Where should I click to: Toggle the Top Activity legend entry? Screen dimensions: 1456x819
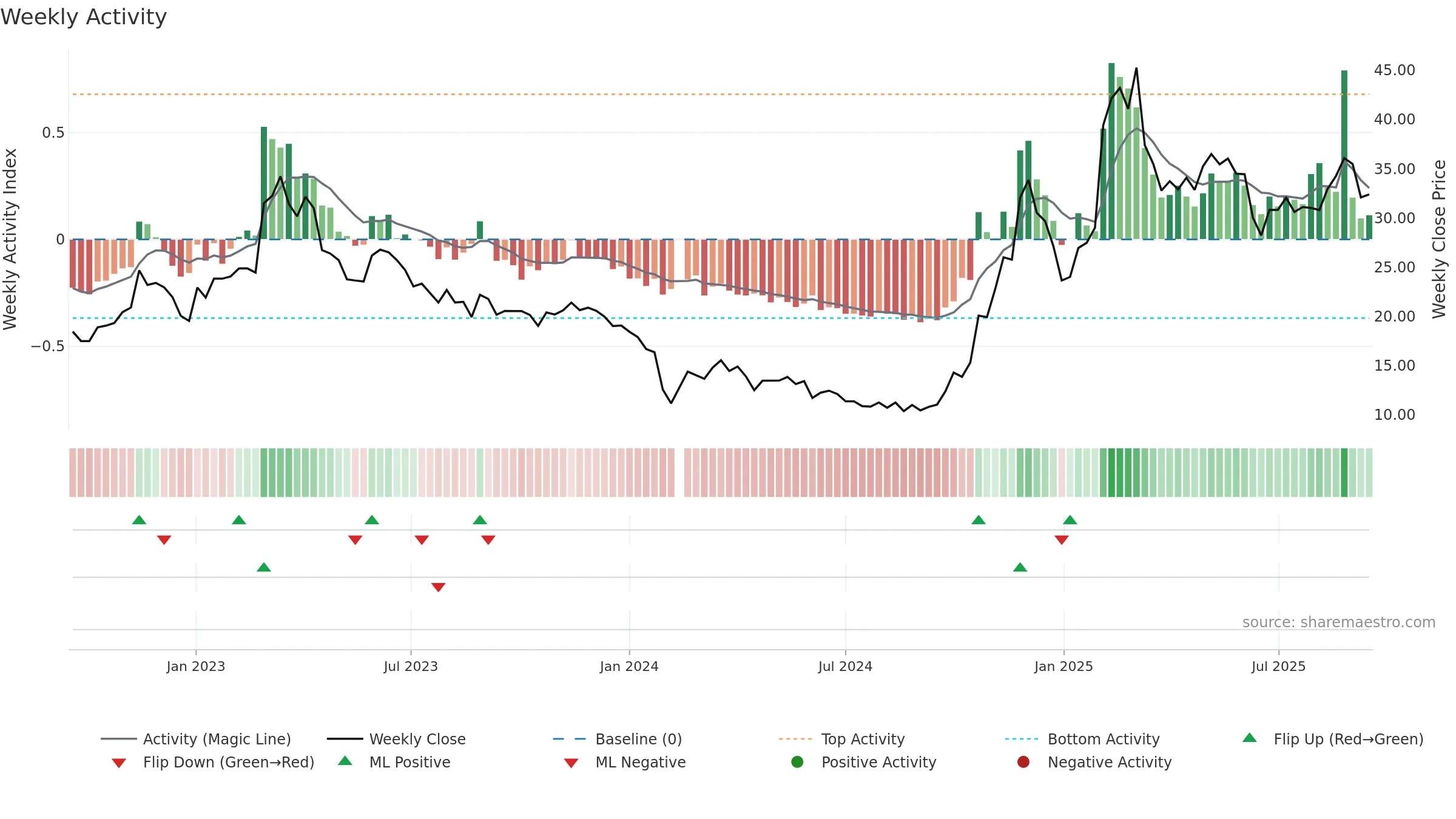[842, 739]
